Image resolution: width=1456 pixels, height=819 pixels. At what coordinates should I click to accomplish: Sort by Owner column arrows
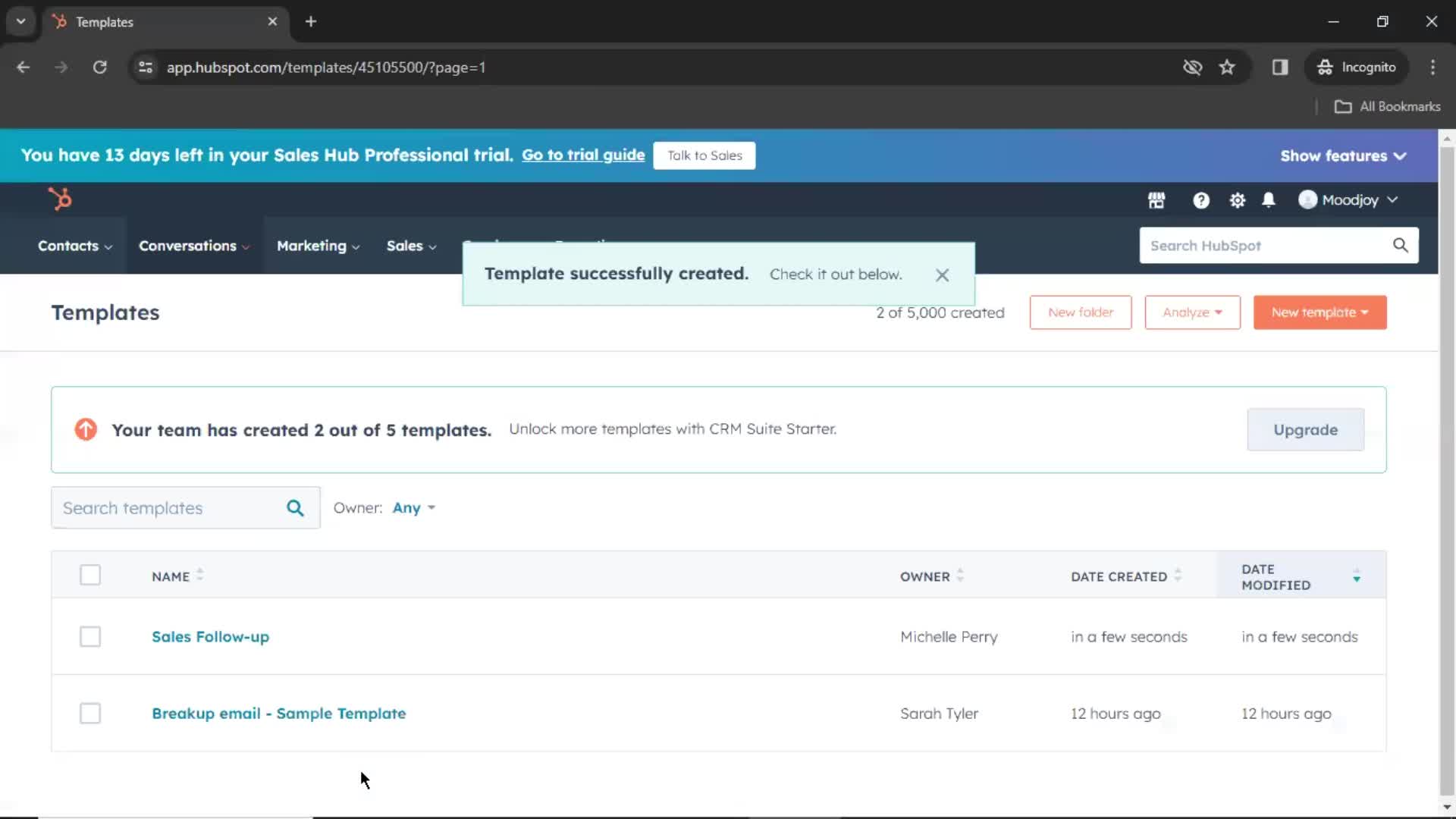point(960,576)
